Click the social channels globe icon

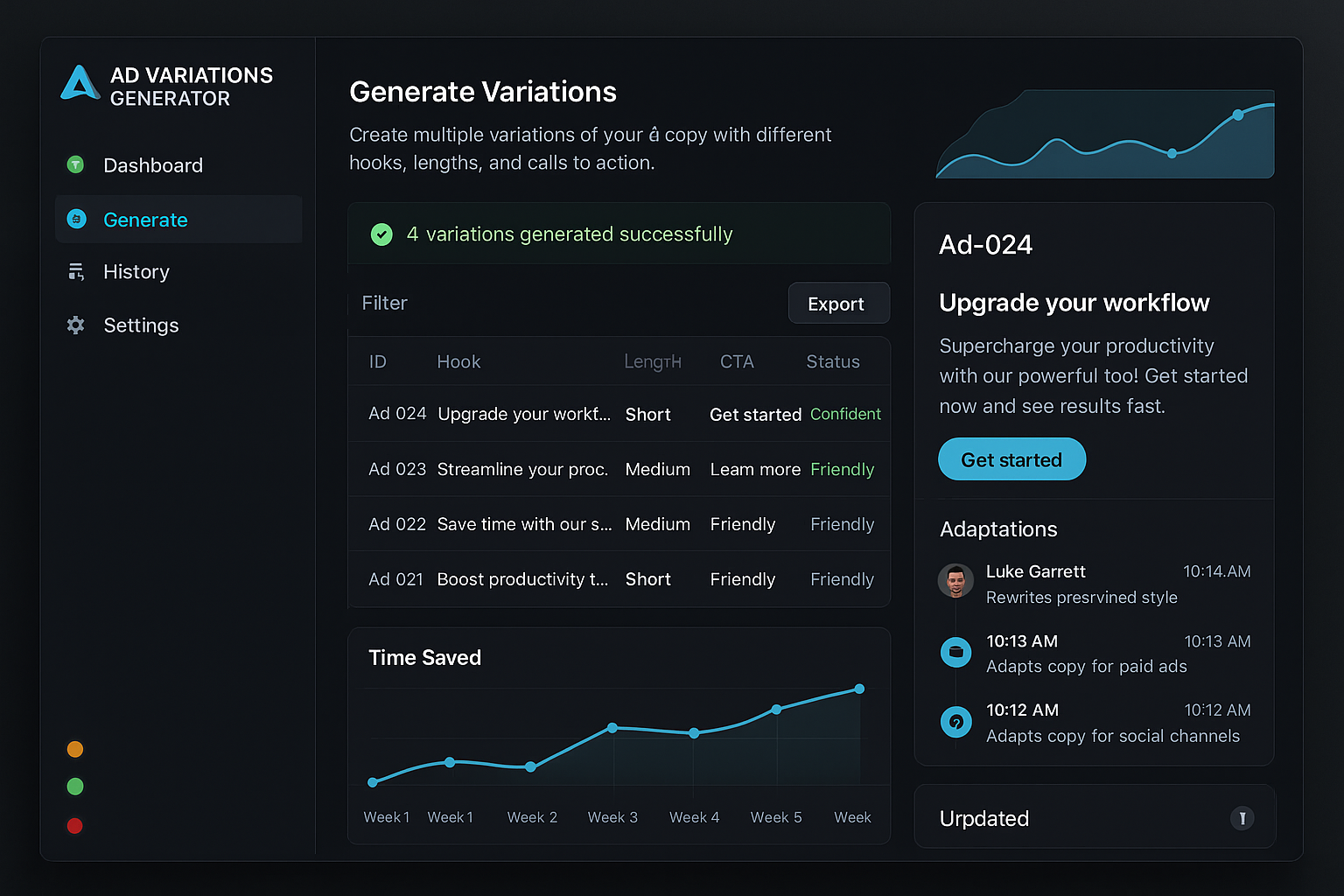[956, 722]
